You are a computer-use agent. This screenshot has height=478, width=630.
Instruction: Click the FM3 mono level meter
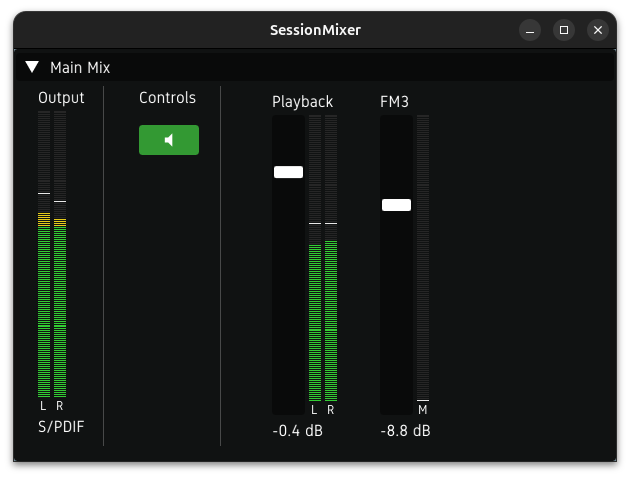(x=423, y=258)
